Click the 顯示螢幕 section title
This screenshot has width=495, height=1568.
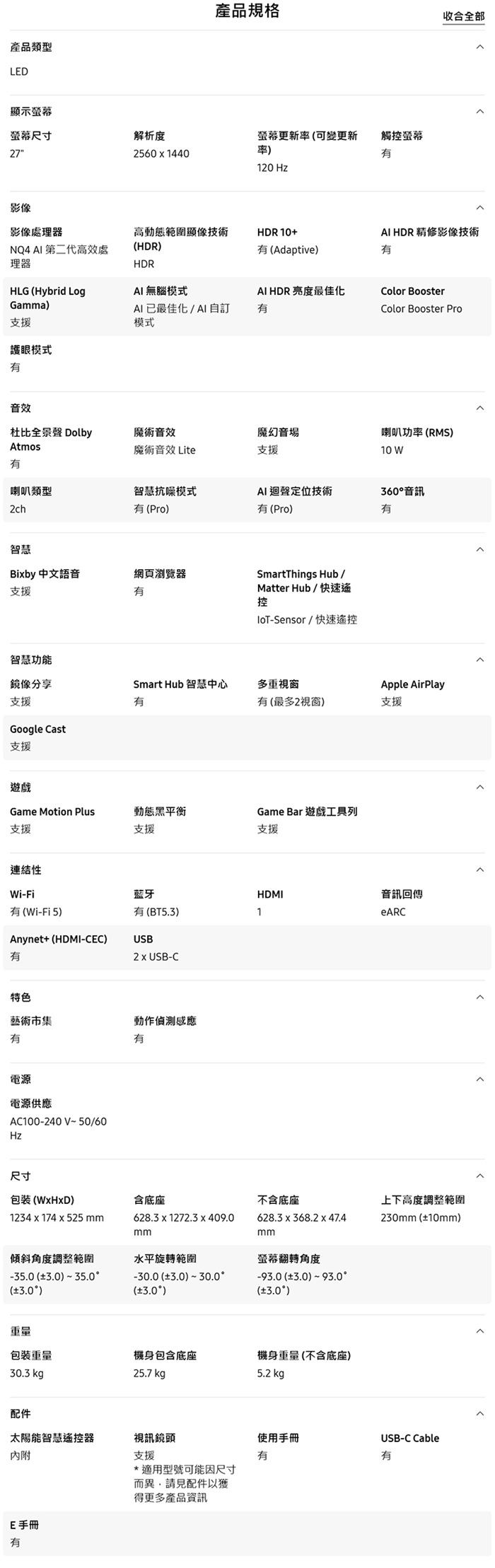pos(31,112)
